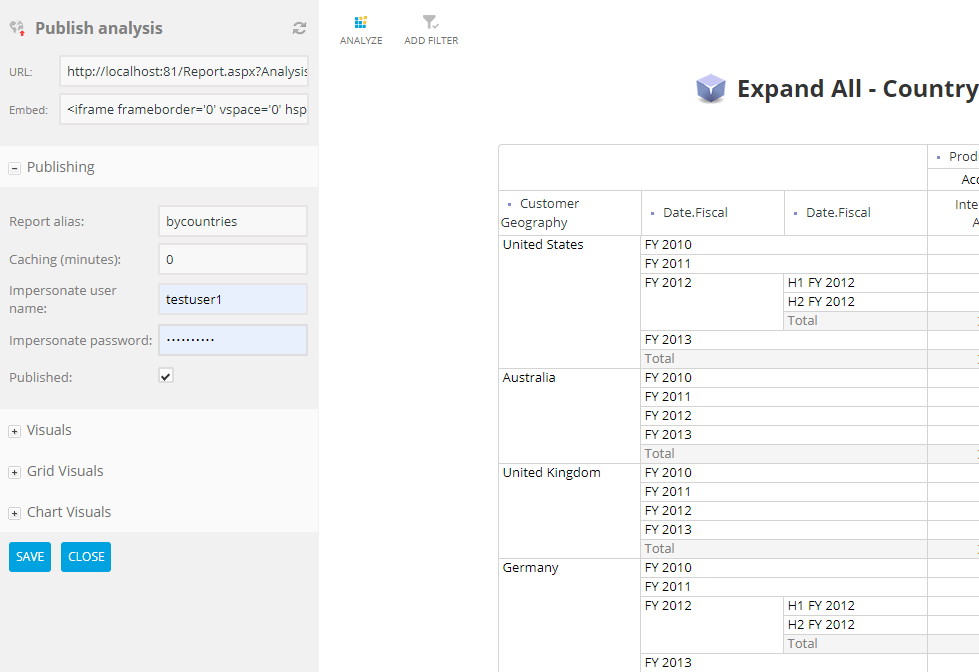Expand the Chart Visuals section

pyautogui.click(x=14, y=512)
